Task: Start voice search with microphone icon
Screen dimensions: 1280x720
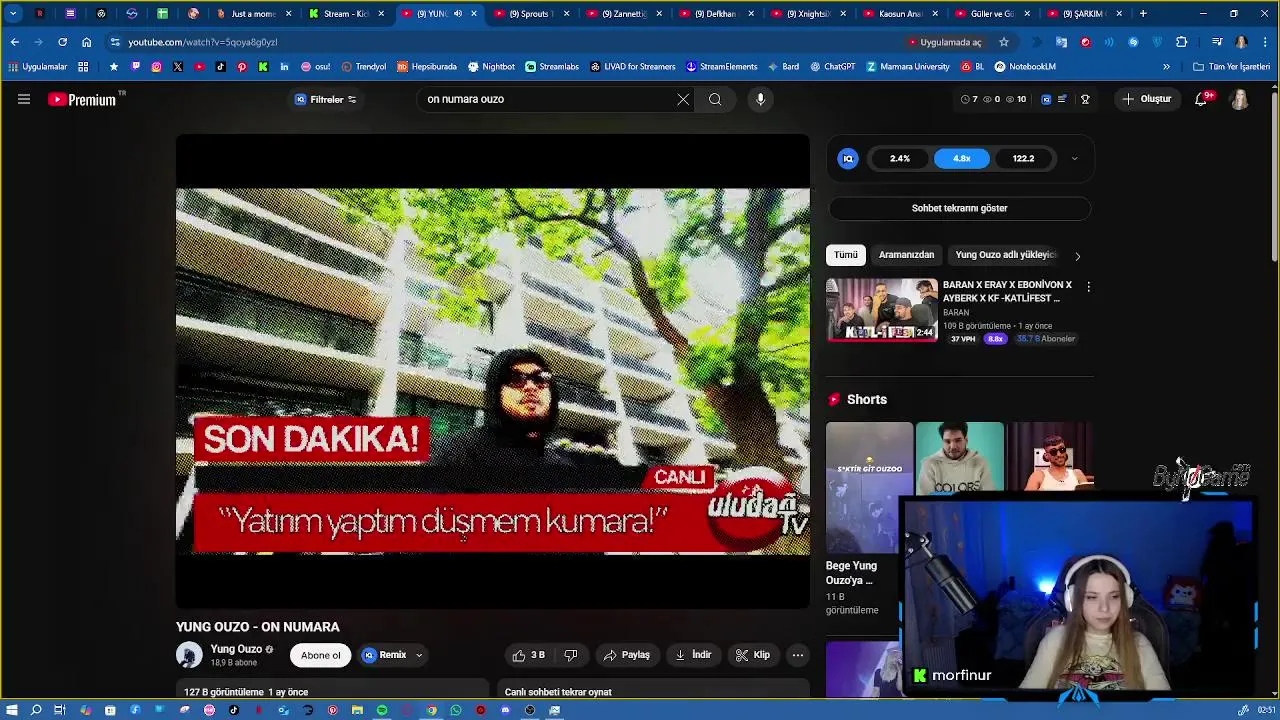Action: point(760,99)
